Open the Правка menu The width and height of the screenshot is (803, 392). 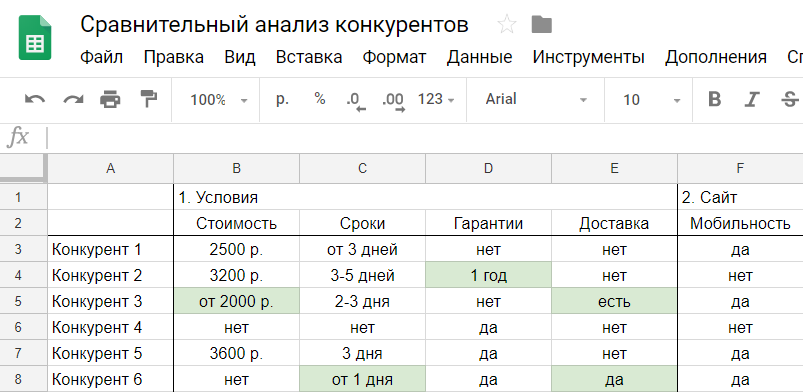click(174, 57)
